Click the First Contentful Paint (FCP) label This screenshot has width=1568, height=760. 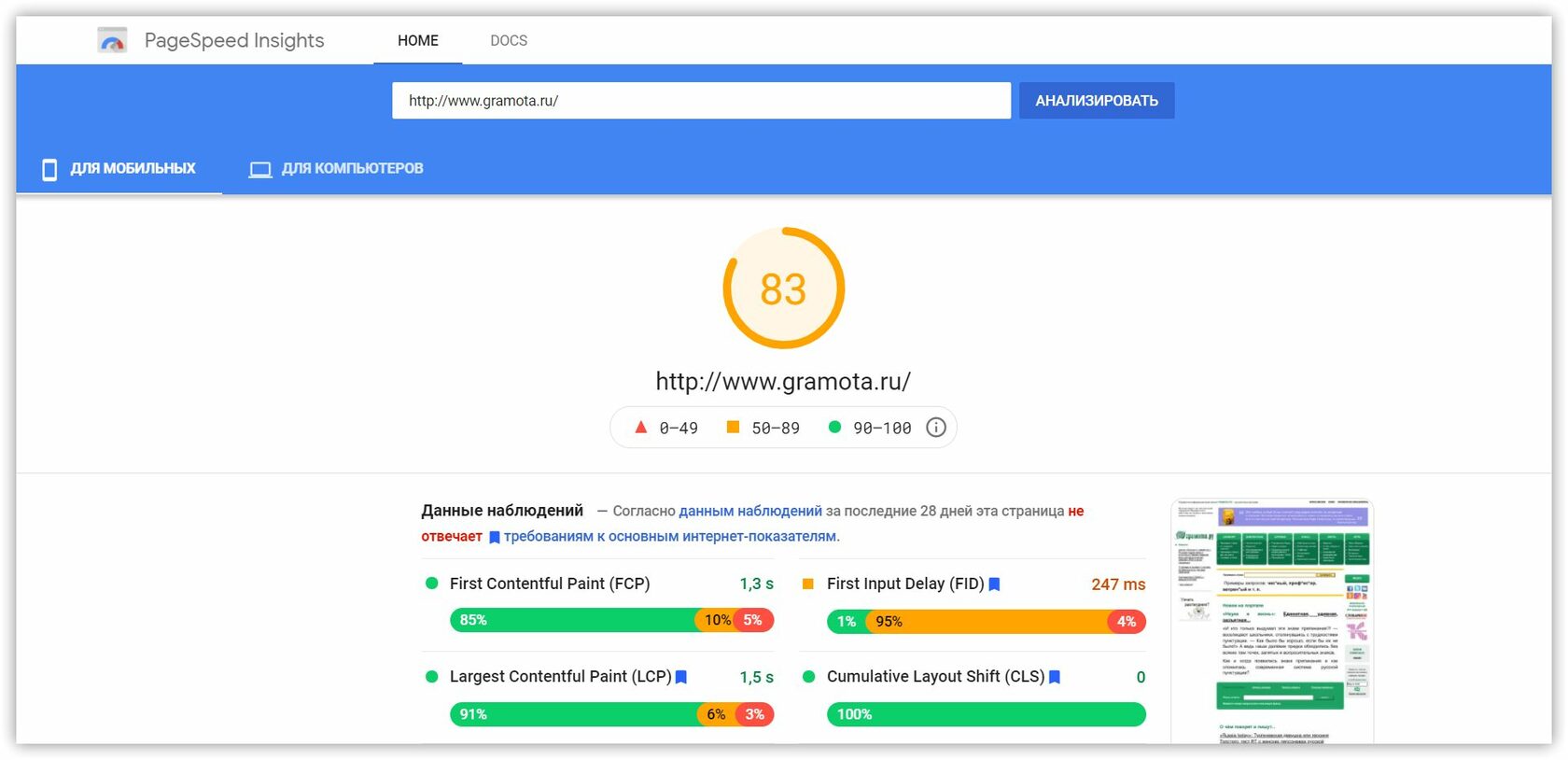pyautogui.click(x=550, y=584)
